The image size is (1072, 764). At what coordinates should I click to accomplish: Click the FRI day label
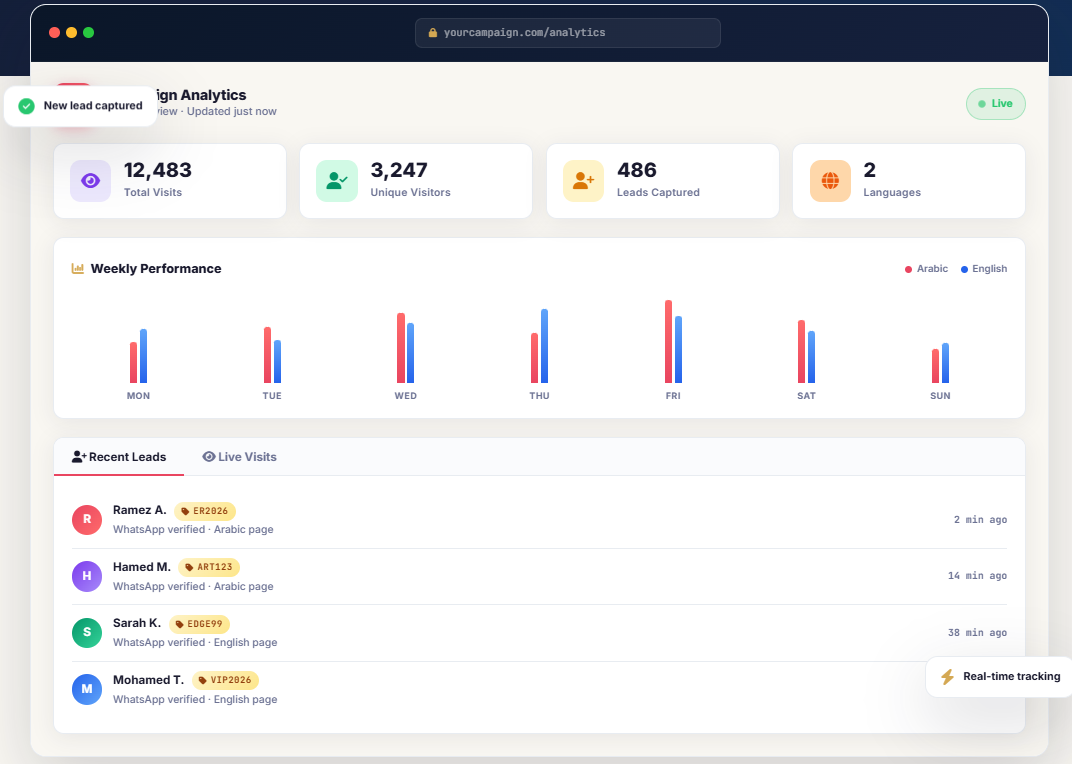click(673, 396)
